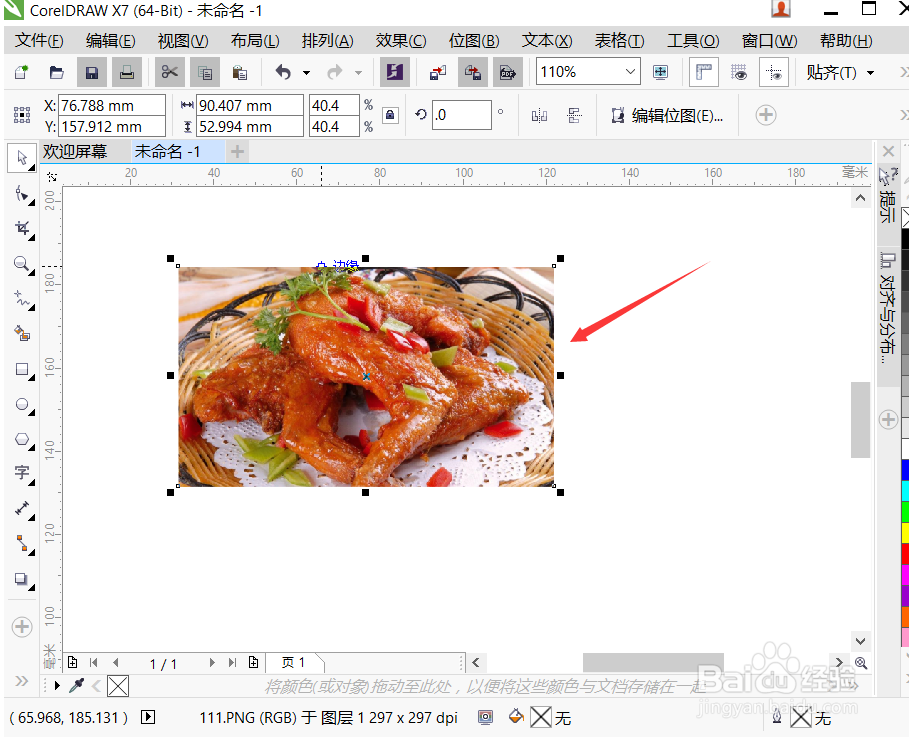Viewport: 909px width, 739px height.
Task: Click the X position input field
Action: coord(112,105)
